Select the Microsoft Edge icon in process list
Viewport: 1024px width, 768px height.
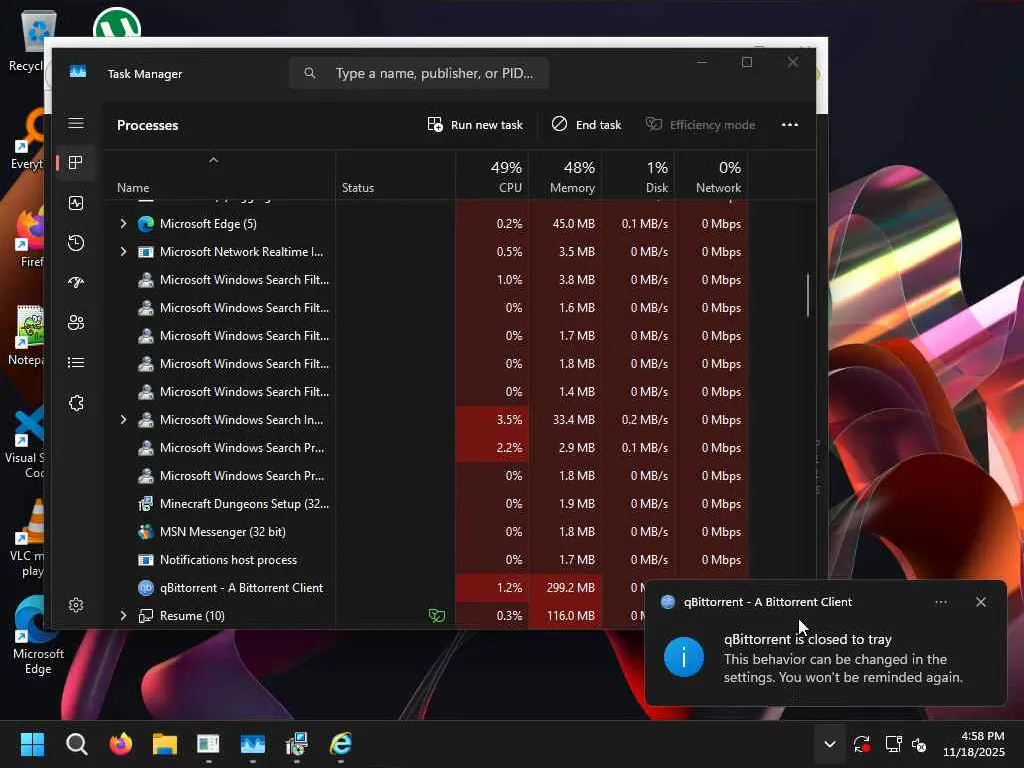point(146,224)
